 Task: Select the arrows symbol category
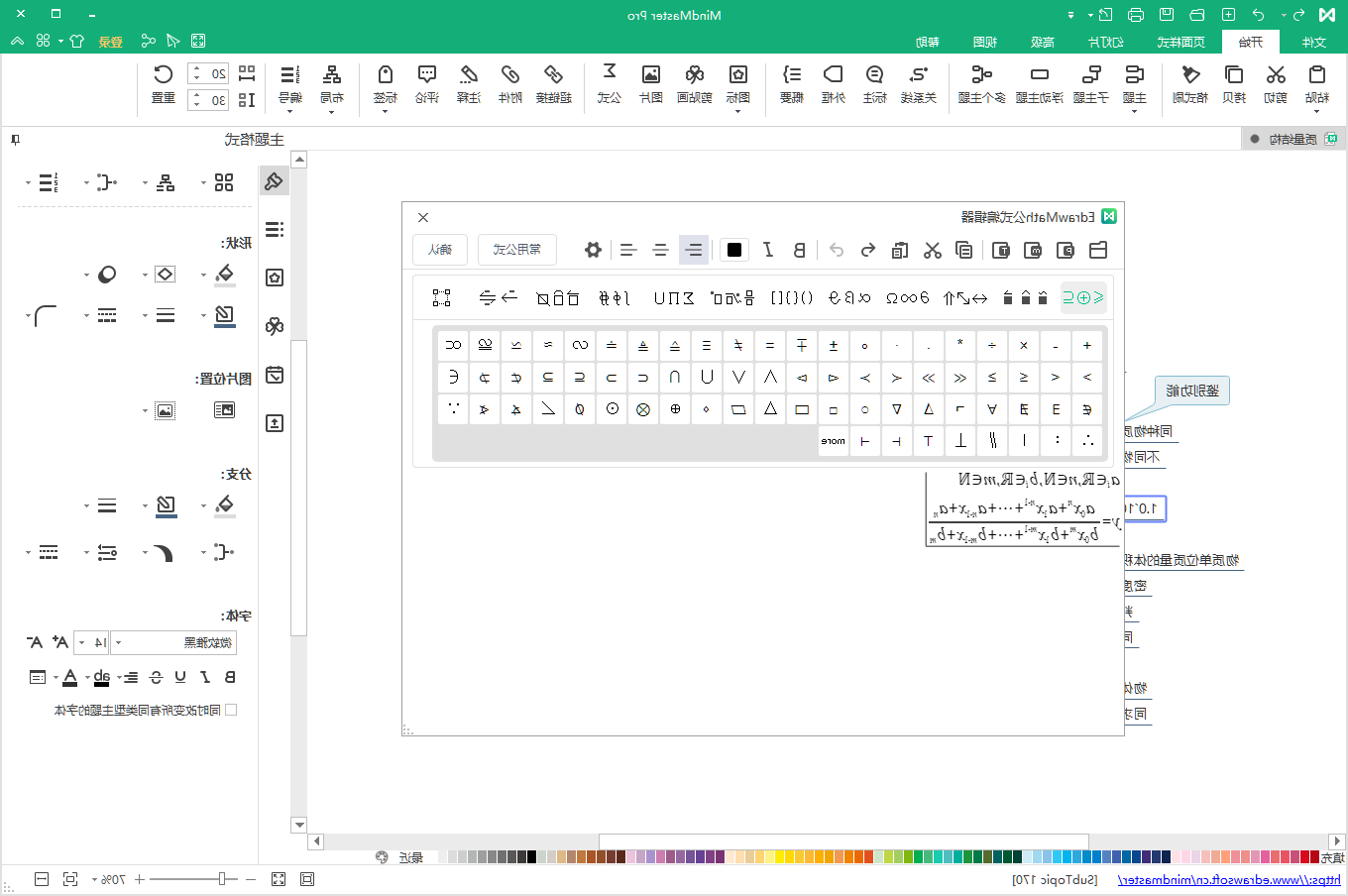964,297
